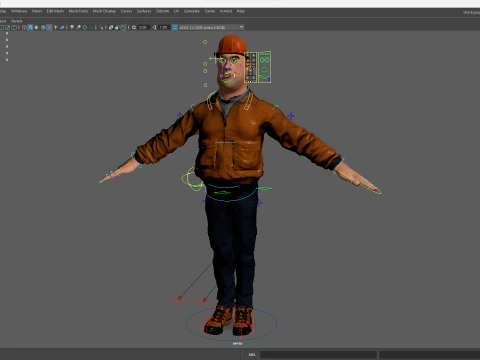Click the MEL command input field
This screenshot has width=480, height=360.
coord(318,354)
